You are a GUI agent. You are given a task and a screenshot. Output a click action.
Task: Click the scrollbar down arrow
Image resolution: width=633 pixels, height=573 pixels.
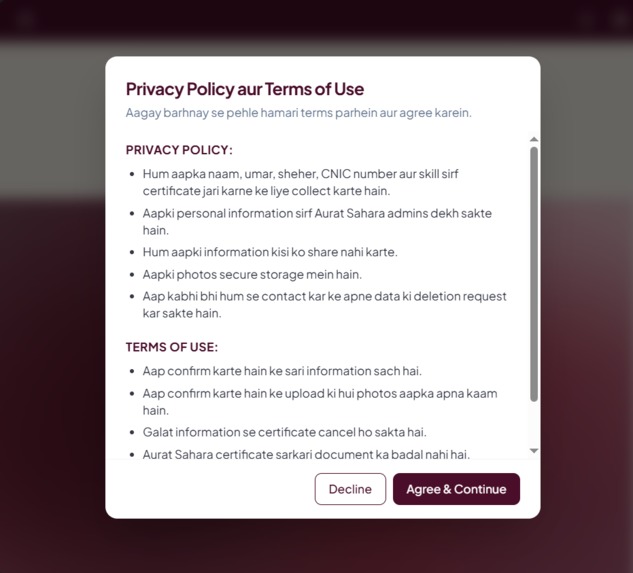pyautogui.click(x=534, y=451)
